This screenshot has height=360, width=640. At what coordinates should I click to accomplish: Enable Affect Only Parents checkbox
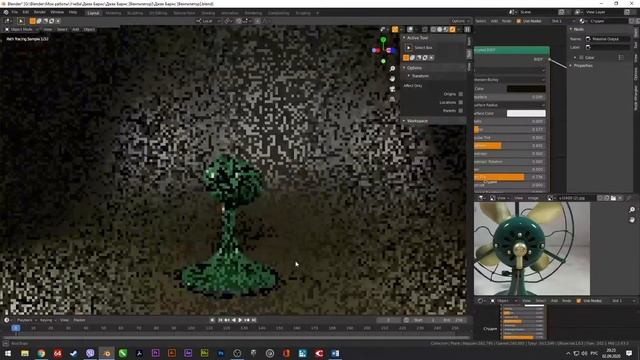pyautogui.click(x=460, y=111)
